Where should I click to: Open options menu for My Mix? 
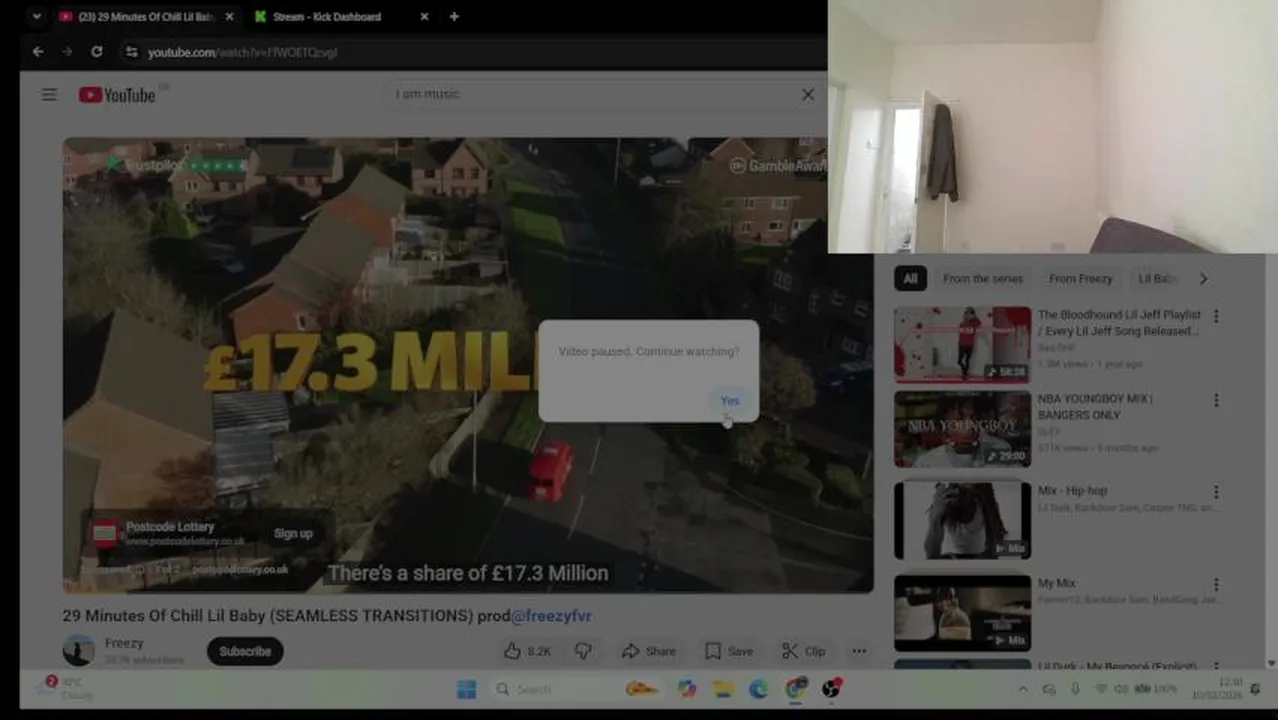tap(1216, 584)
